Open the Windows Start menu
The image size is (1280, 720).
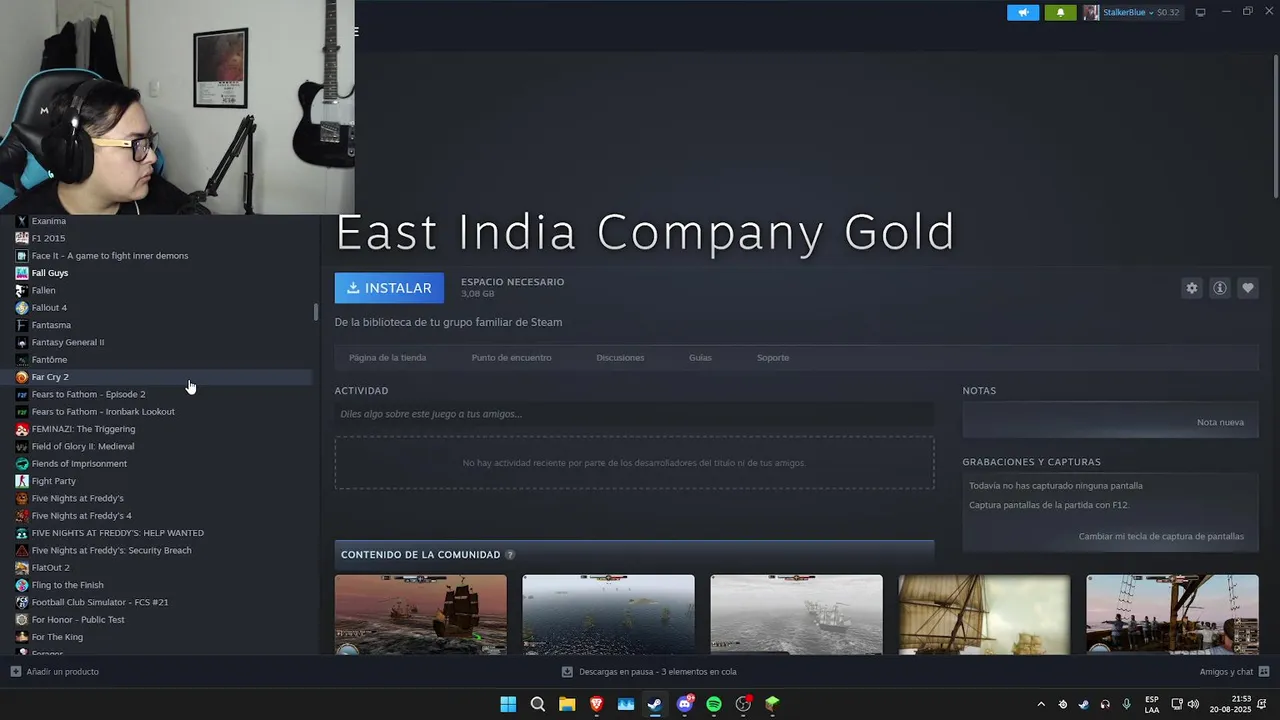tap(508, 704)
